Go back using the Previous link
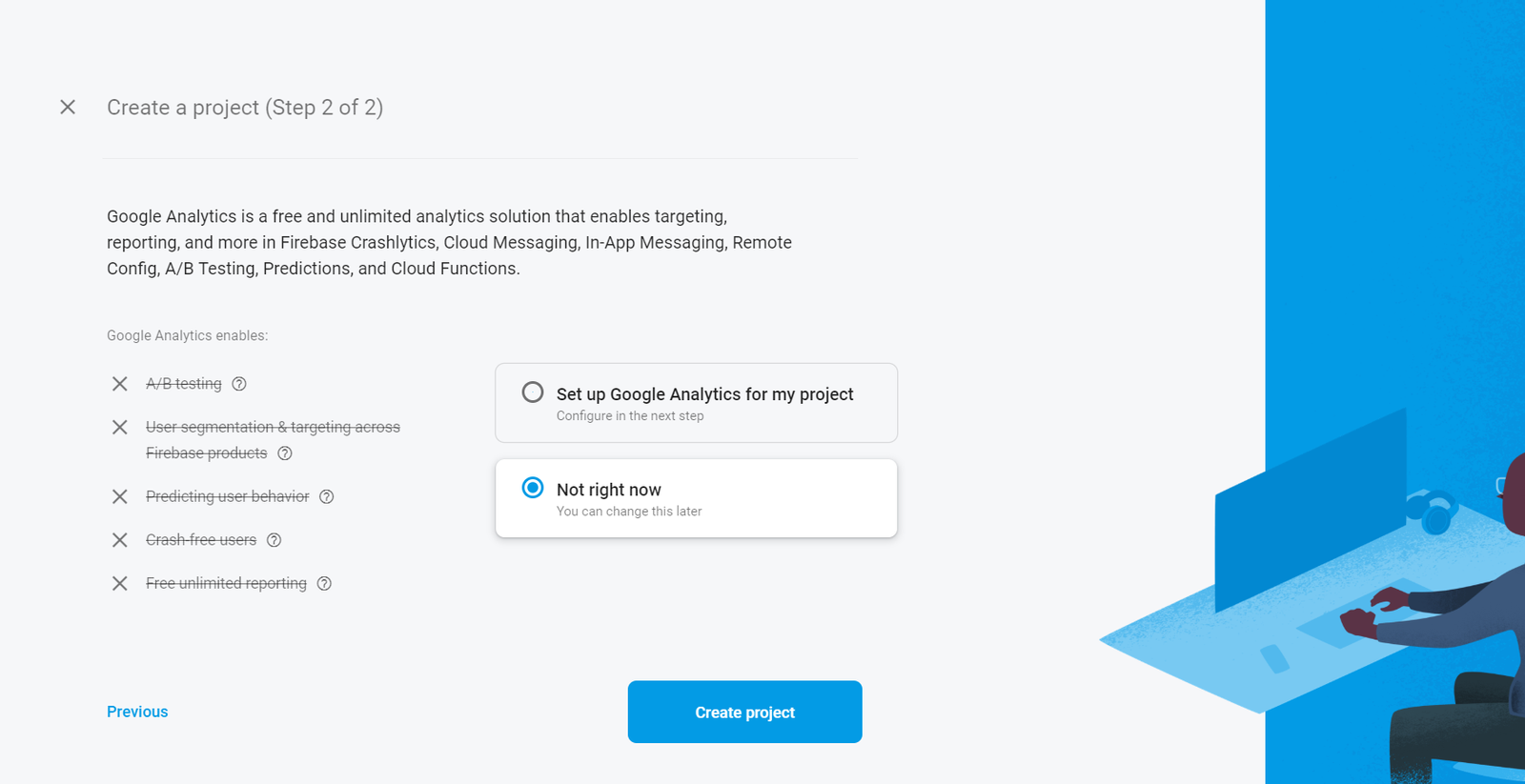1525x784 pixels. [x=136, y=711]
